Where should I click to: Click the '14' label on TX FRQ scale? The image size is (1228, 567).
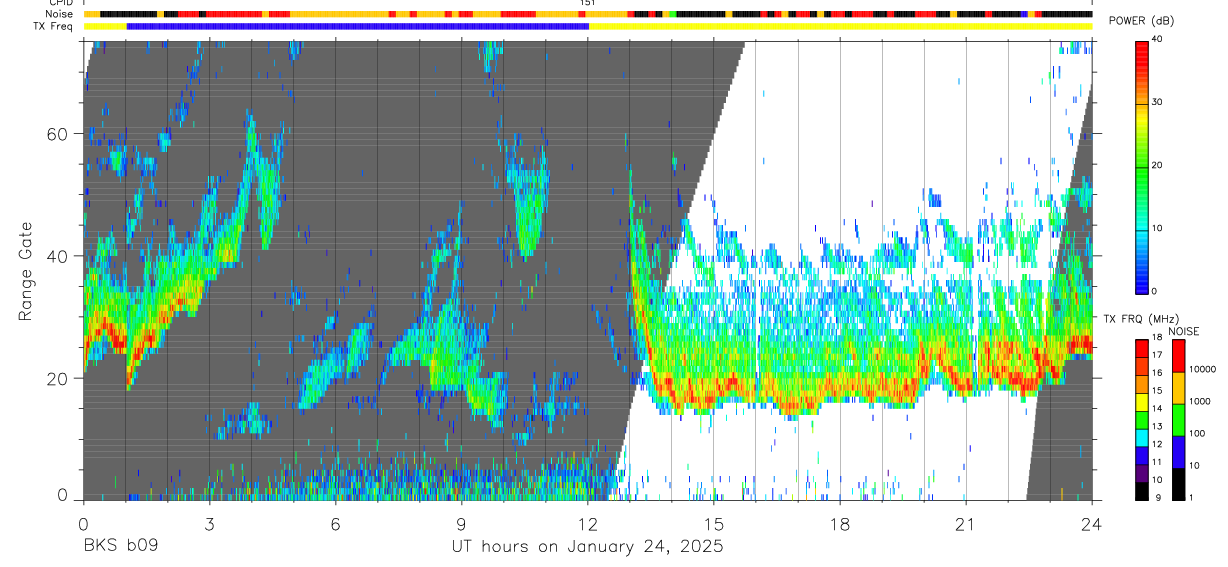pyautogui.click(x=1157, y=409)
